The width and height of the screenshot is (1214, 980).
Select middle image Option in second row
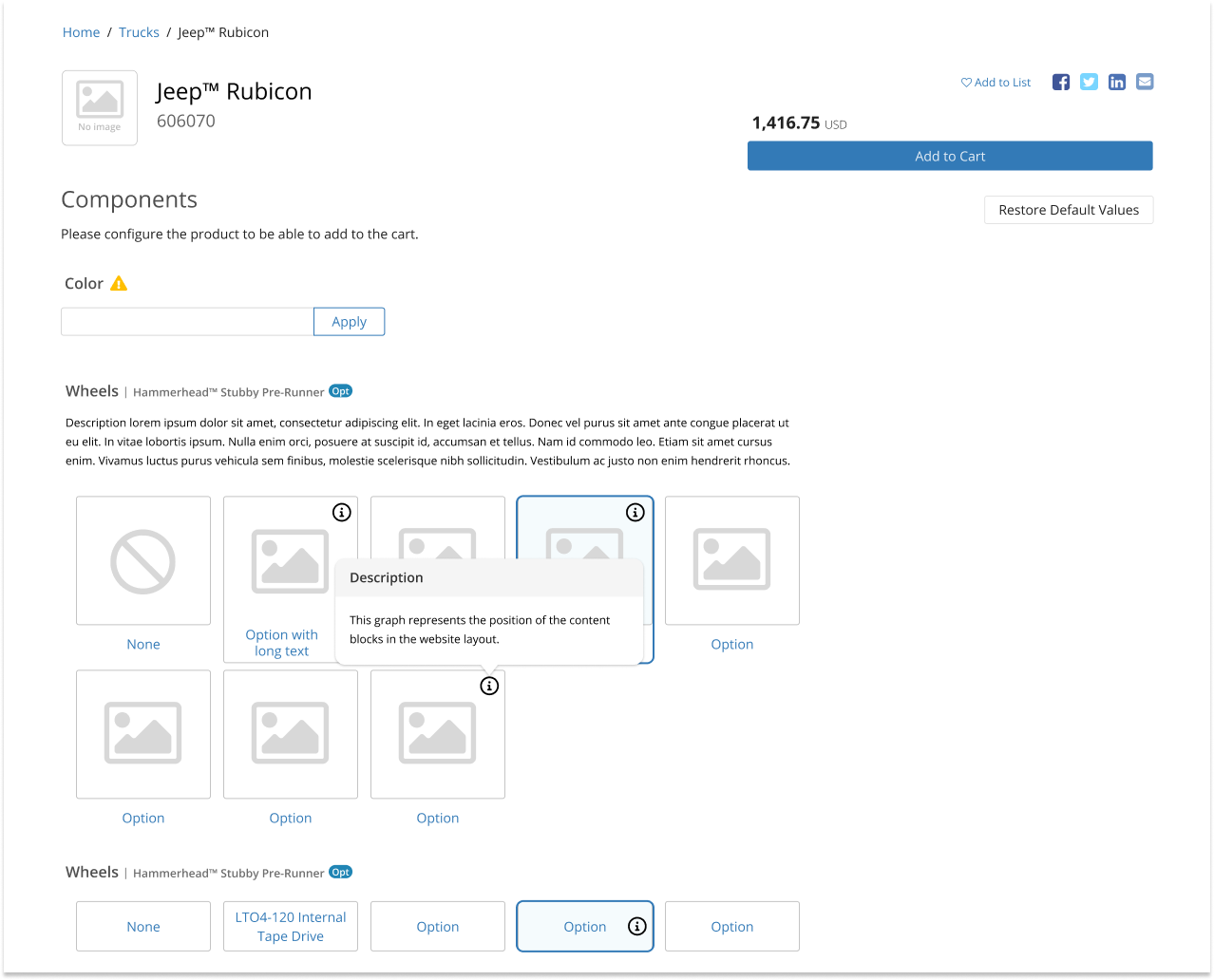click(291, 734)
